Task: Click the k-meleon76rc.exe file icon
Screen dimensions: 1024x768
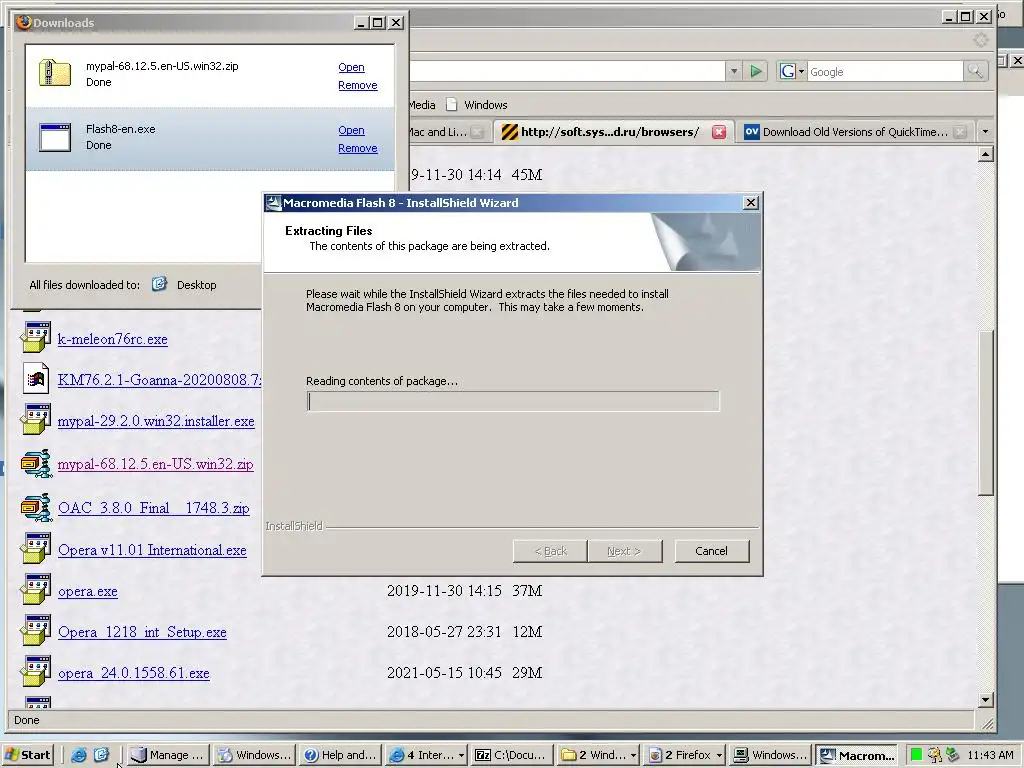Action: (x=36, y=338)
